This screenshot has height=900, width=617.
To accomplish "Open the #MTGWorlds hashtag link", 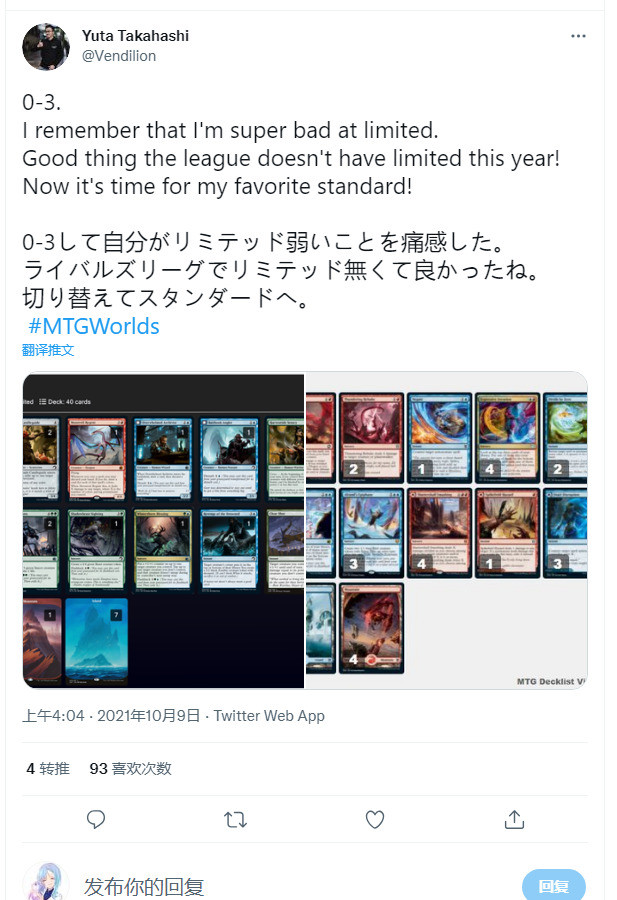I will [94, 326].
